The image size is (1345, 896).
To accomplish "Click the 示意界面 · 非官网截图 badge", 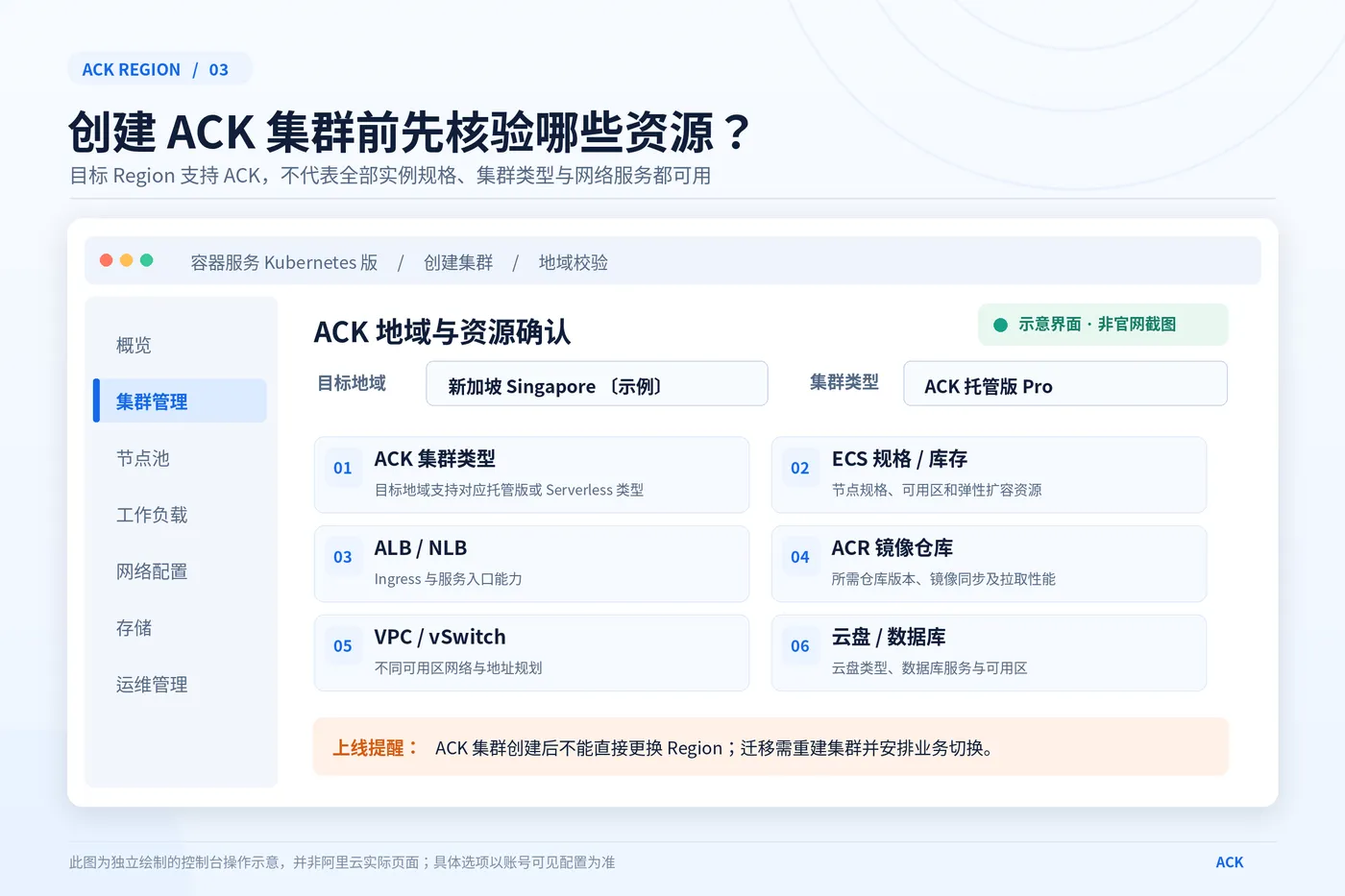I will tap(1103, 325).
